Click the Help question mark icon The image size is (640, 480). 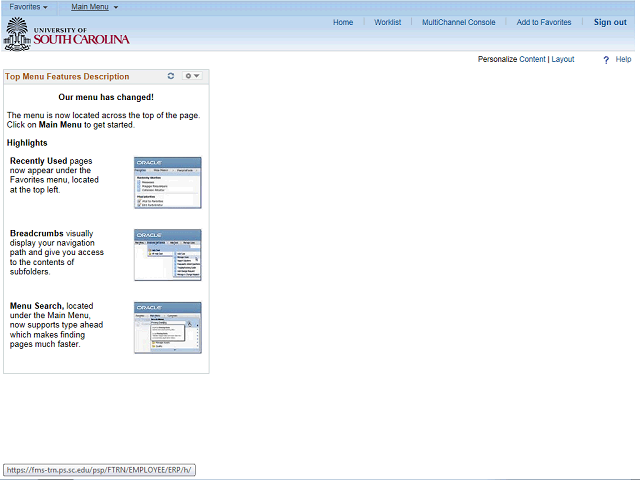606,60
